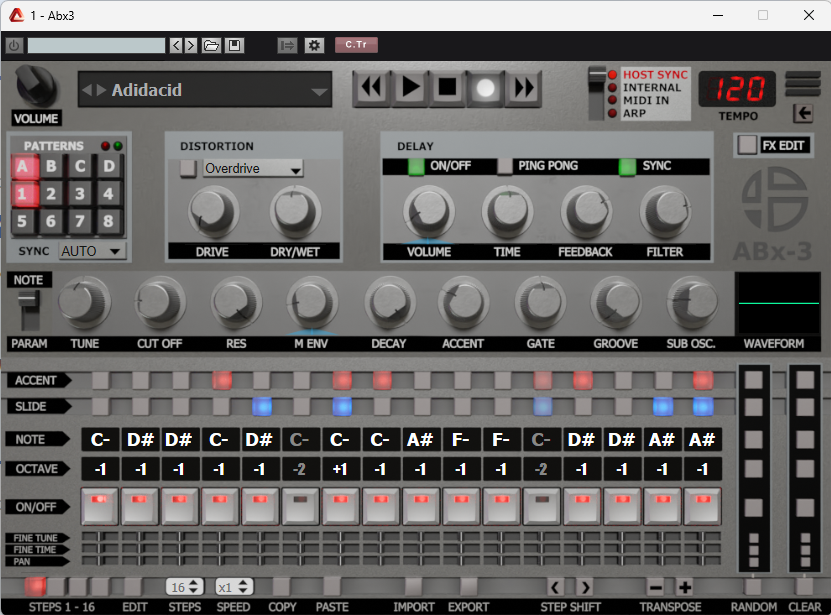
Task: Click the EDIT button
Action: click(133, 587)
